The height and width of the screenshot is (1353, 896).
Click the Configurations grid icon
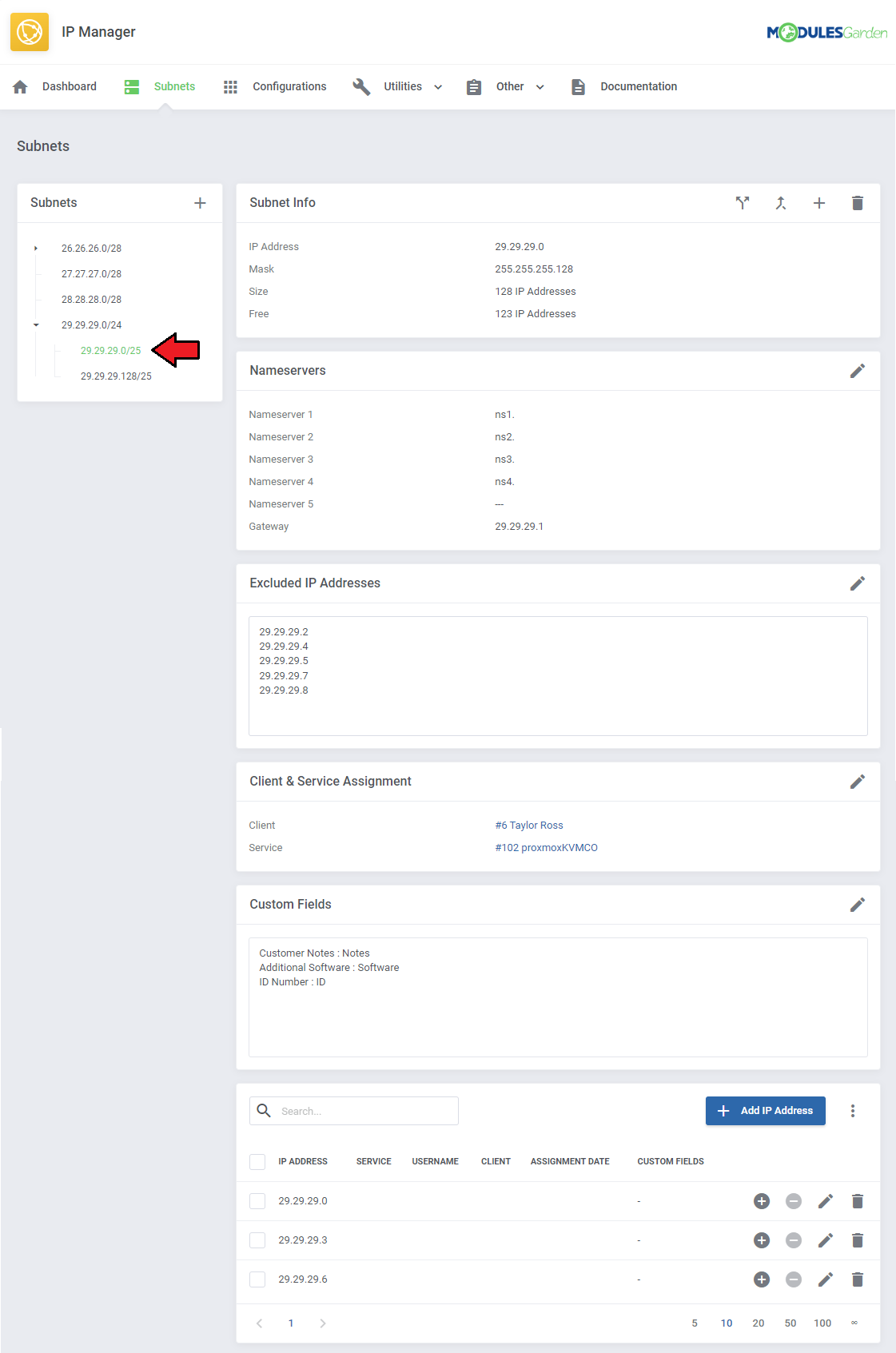230,86
